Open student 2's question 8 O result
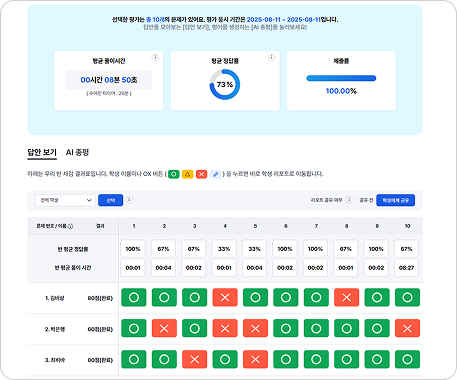The height and width of the screenshot is (380, 457). pos(347,328)
